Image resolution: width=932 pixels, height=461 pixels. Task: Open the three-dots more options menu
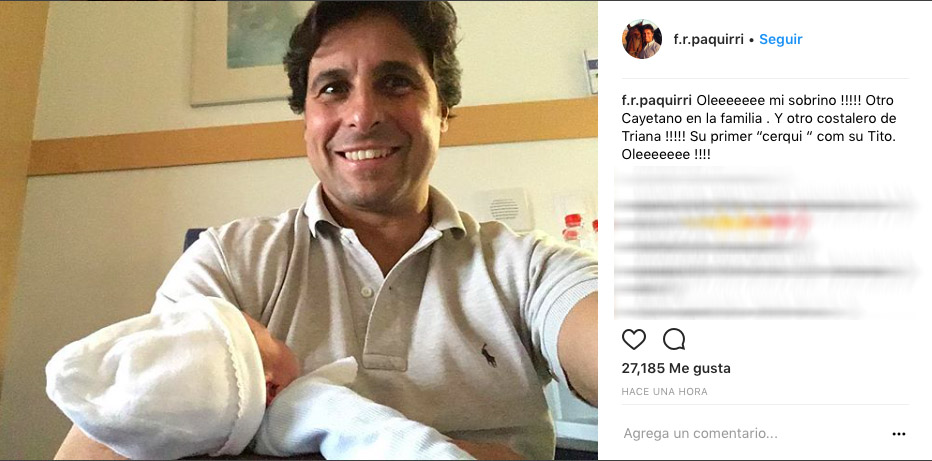pos(899,434)
